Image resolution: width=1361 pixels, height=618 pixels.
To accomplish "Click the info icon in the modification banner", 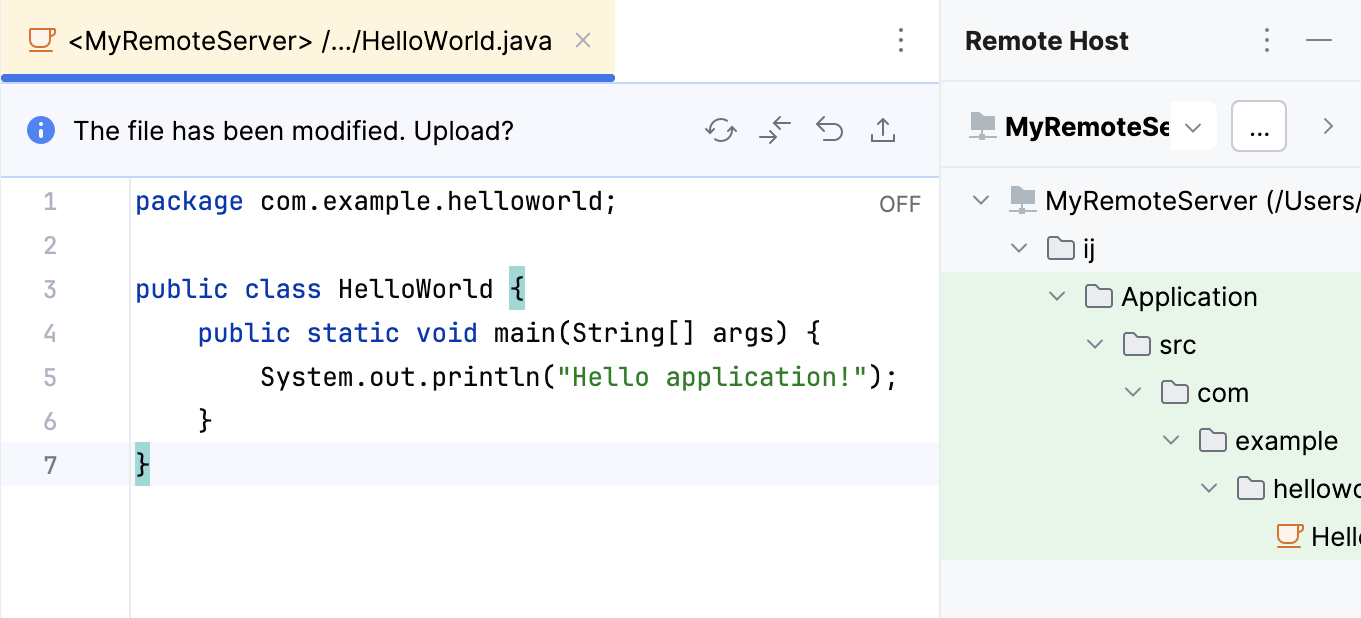I will [40, 130].
